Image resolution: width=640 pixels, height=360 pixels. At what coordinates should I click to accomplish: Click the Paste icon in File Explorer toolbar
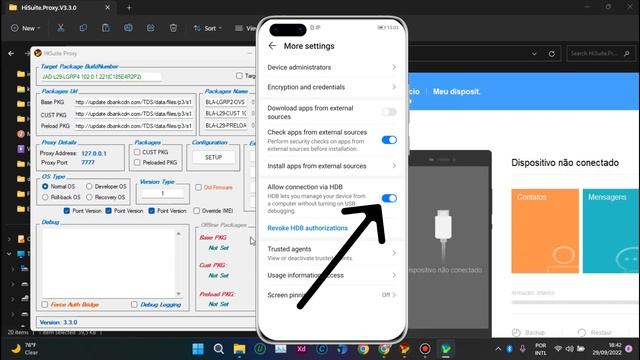[x=106, y=28]
